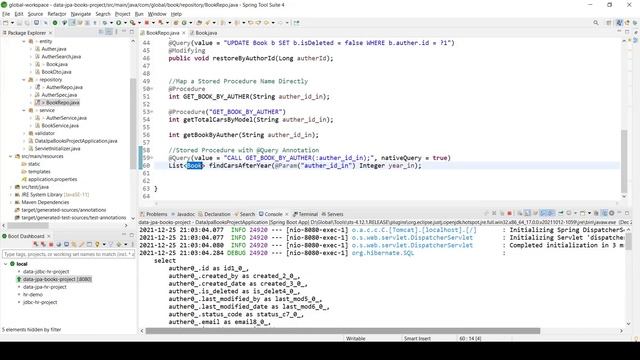Click the org.hibernate.SQL console logger text
Viewport: 640px width, 360px height.
382,253
